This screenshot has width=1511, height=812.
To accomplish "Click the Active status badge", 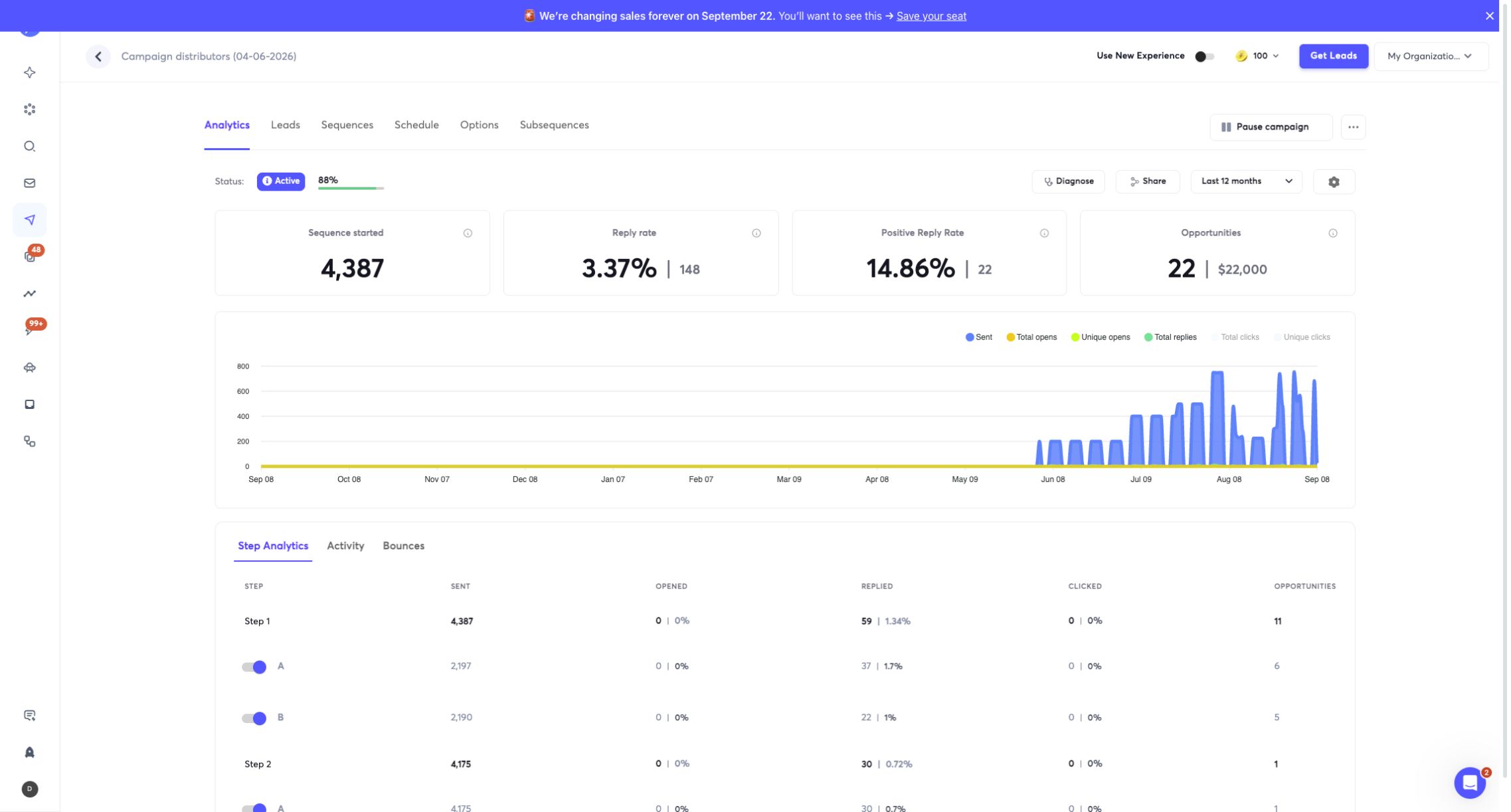I will pyautogui.click(x=281, y=181).
